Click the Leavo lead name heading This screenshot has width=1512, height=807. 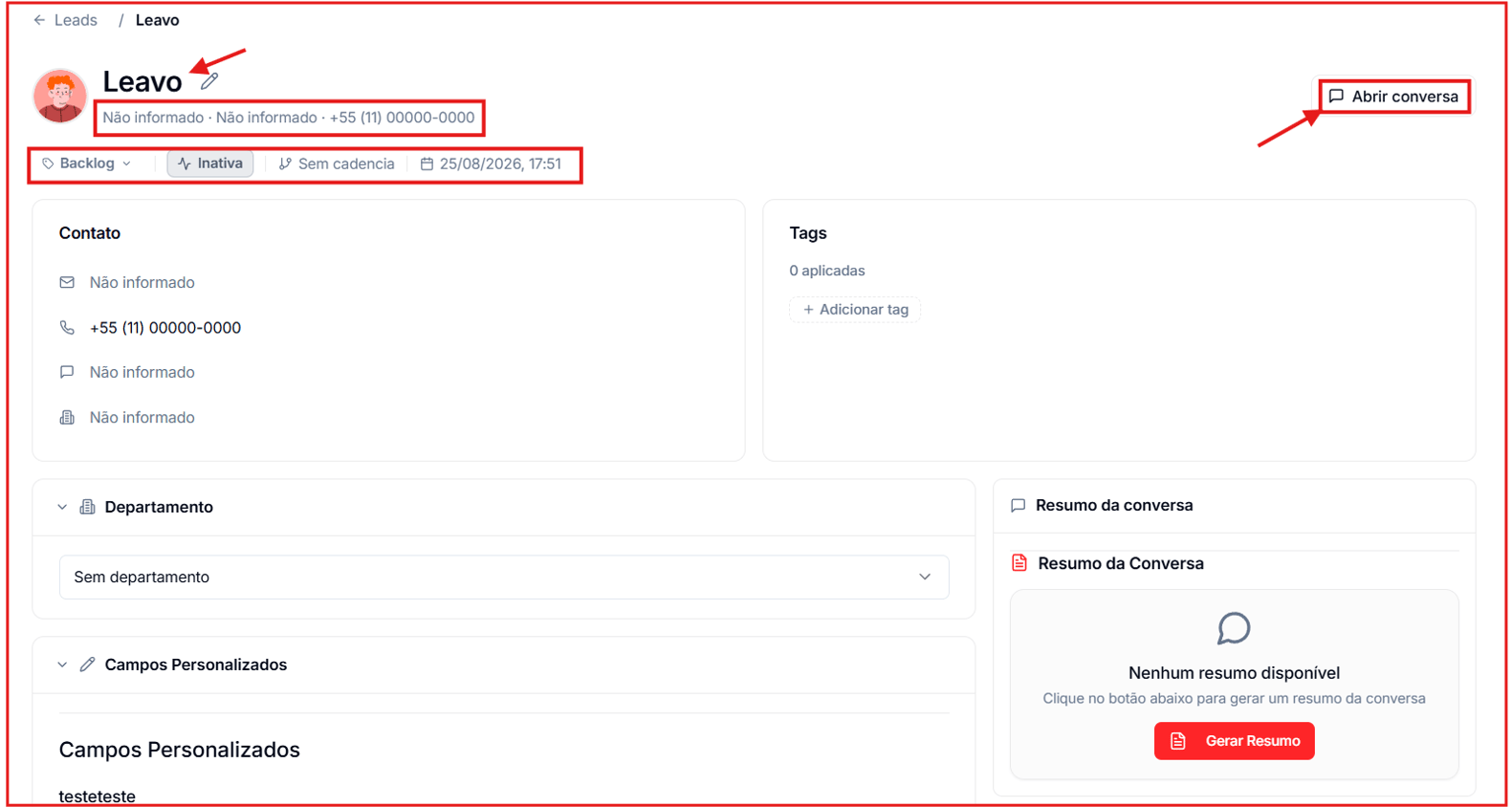coord(142,81)
